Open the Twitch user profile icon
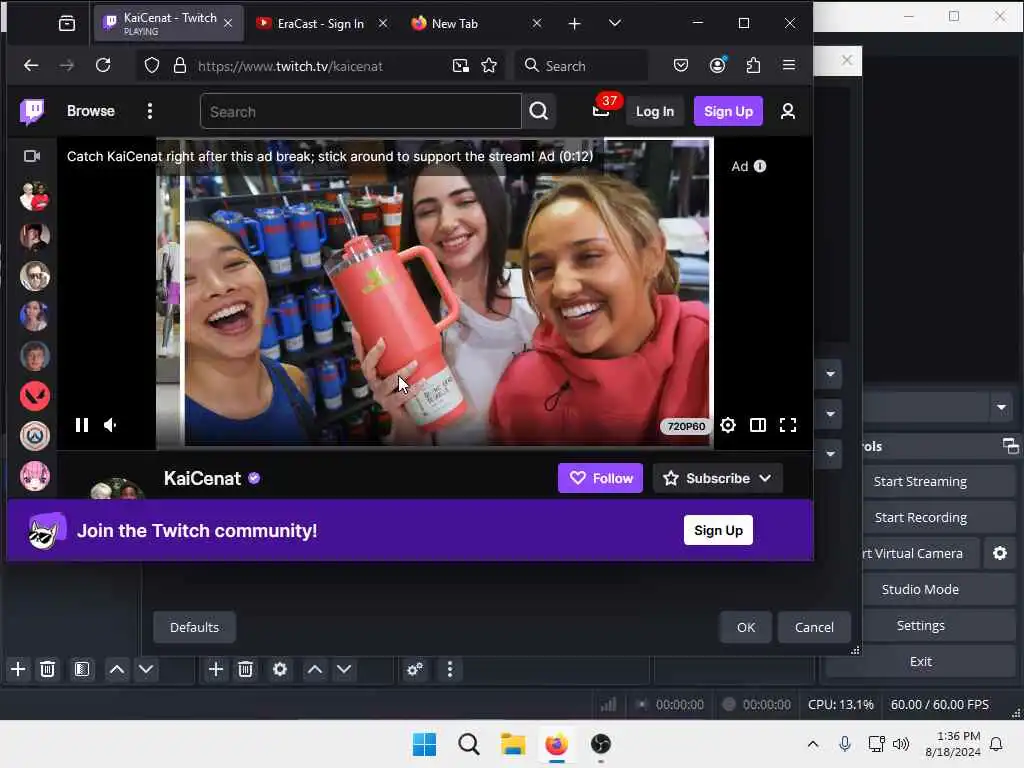 pyautogui.click(x=788, y=111)
